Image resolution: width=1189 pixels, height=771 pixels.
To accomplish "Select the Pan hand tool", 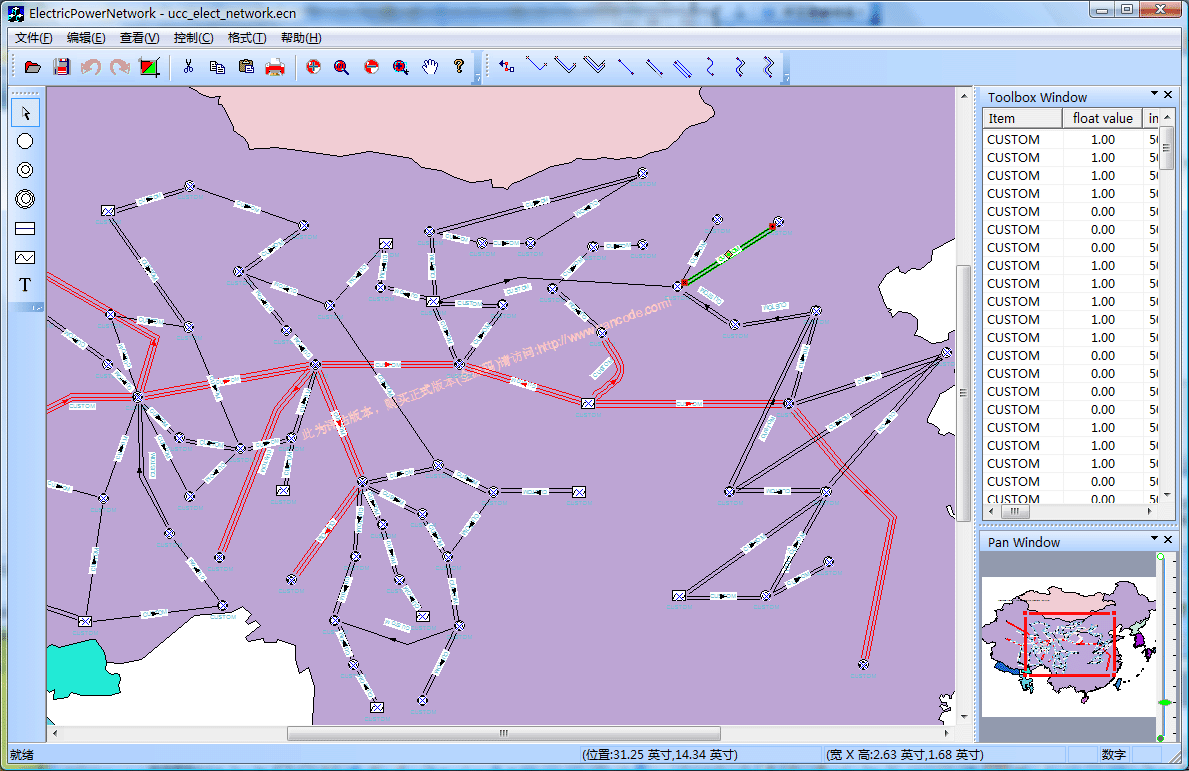I will [430, 67].
